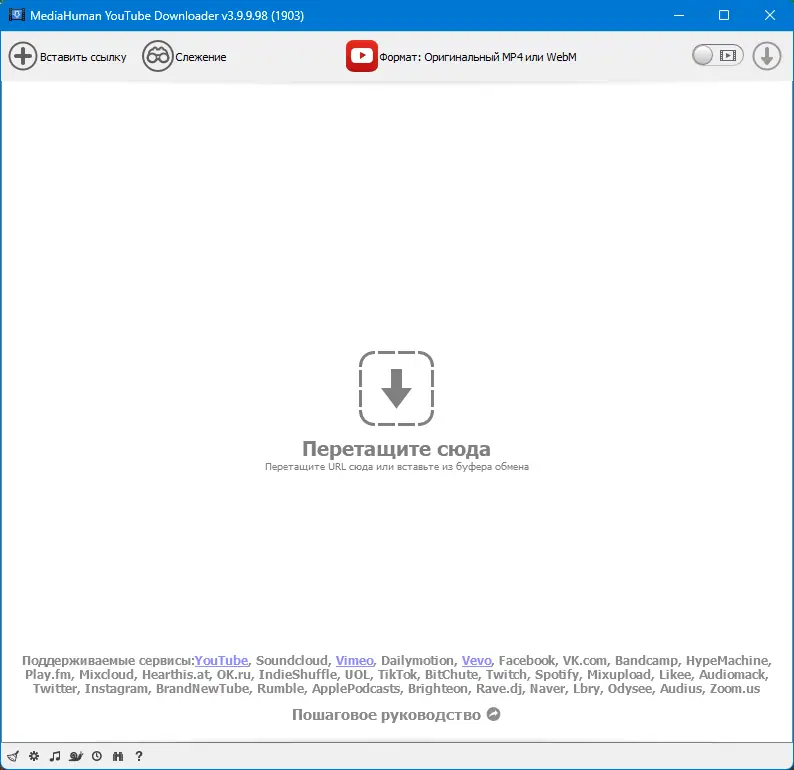The height and width of the screenshot is (770, 794).
Task: Open settings via the gear icon
Action: [34, 756]
